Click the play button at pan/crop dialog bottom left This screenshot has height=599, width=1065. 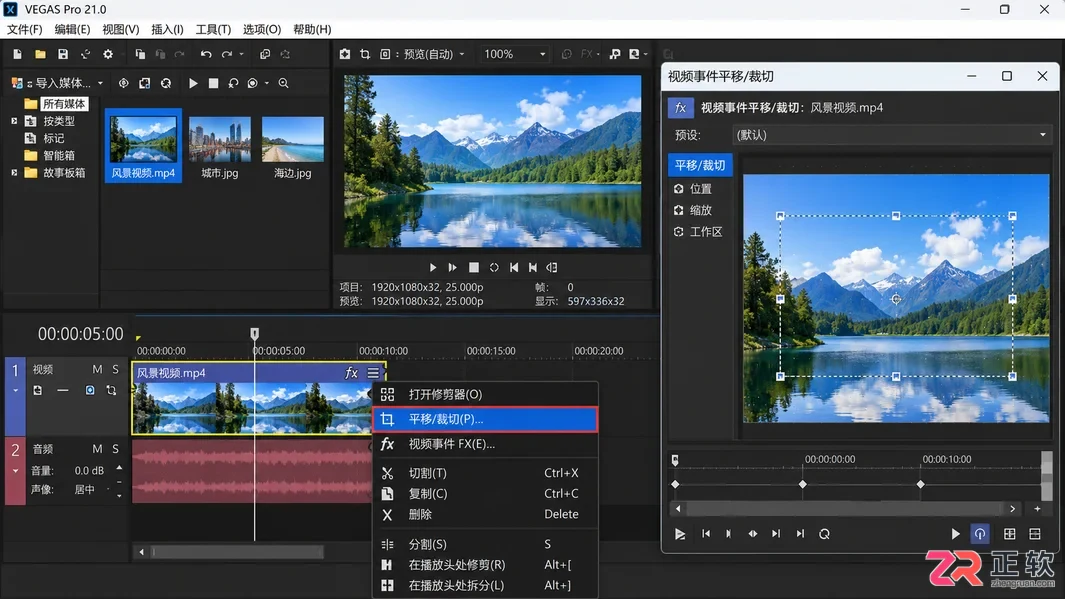680,534
